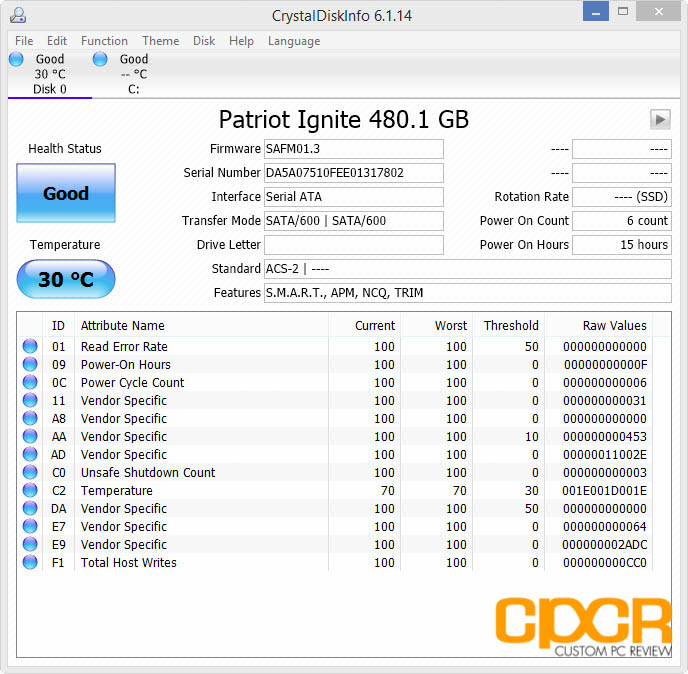
Task: Select the Unsafe Shutdown Count attribute text
Action: [x=148, y=473]
